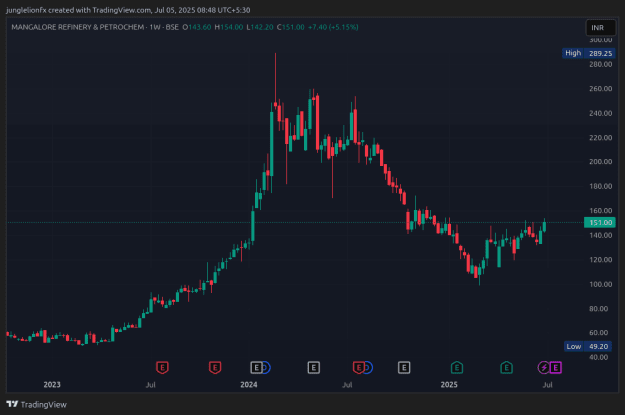
Task: Click the 220.00 price axis label
Action: [x=600, y=138]
